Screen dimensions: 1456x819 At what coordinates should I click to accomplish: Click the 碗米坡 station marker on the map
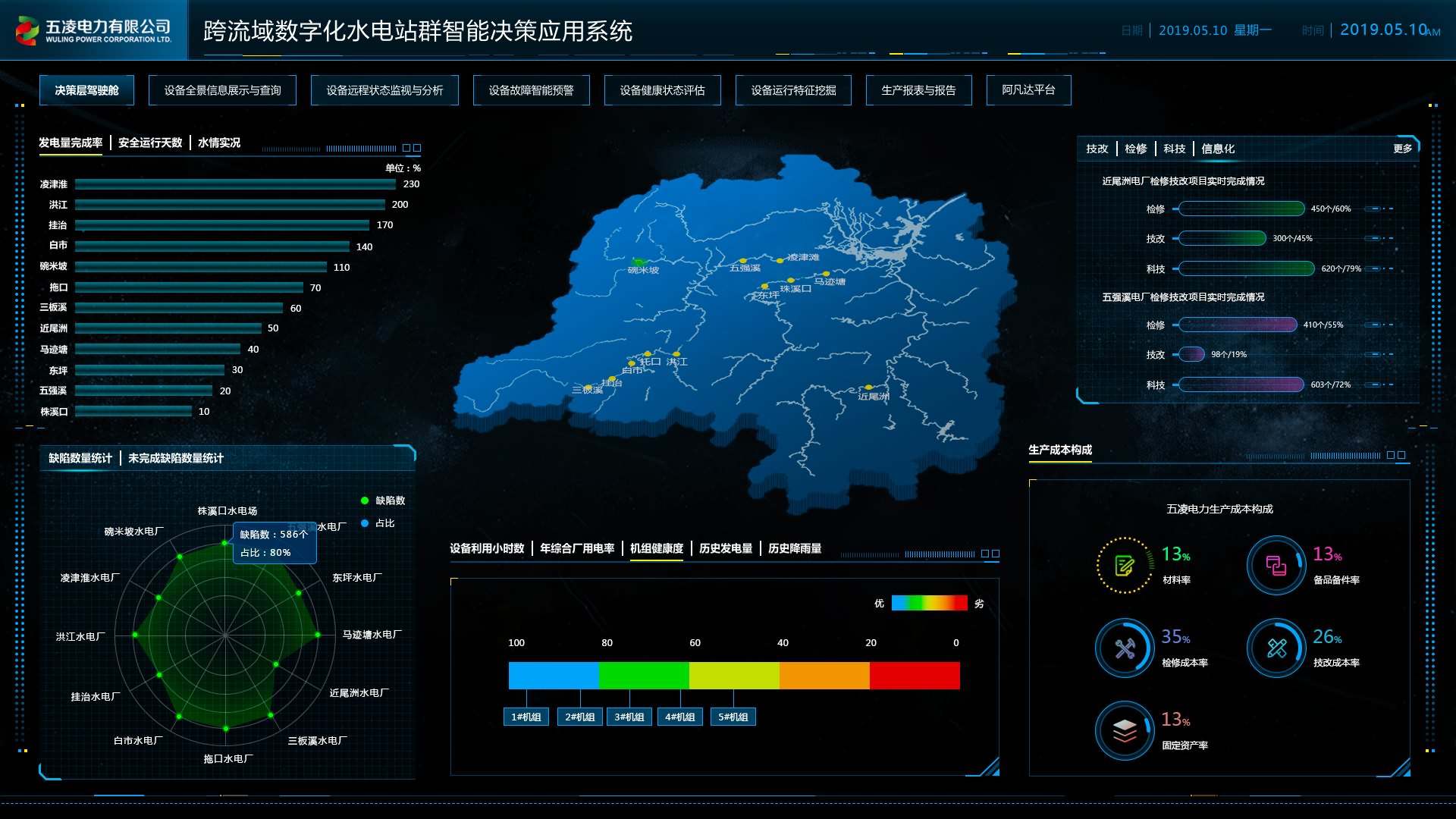pos(639,262)
